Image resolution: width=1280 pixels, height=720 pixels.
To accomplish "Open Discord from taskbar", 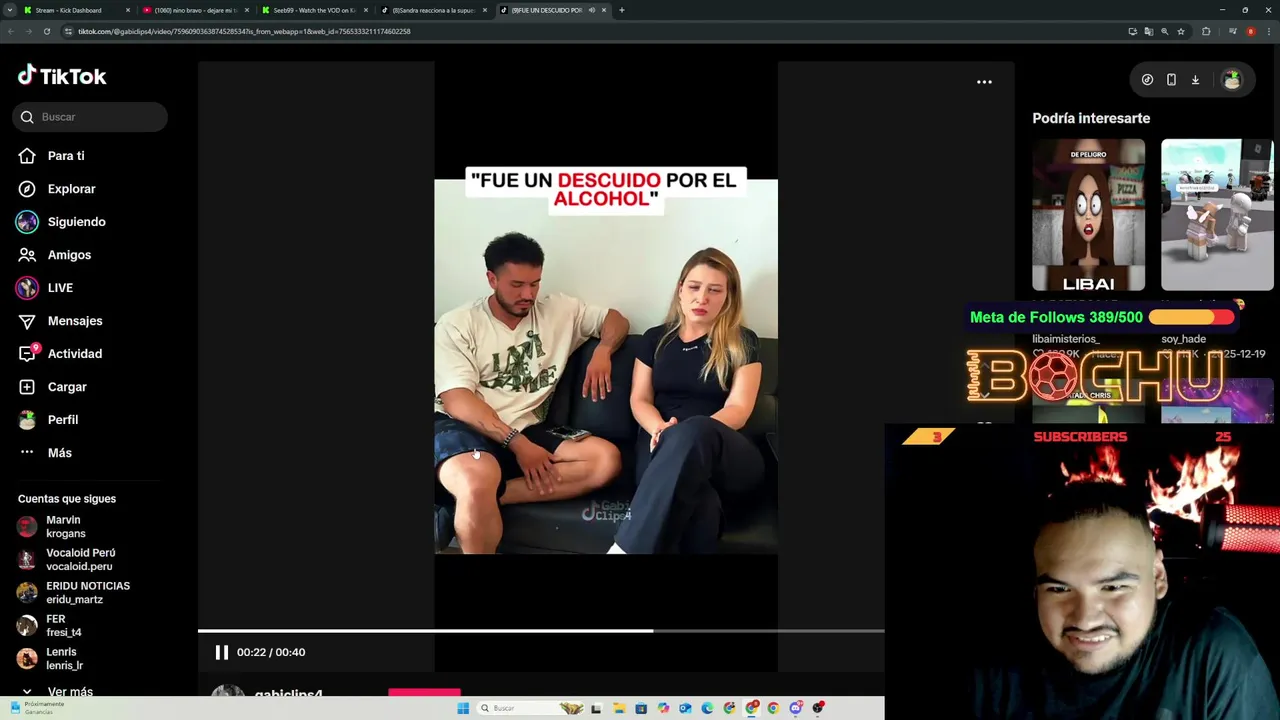I will pyautogui.click(x=795, y=708).
